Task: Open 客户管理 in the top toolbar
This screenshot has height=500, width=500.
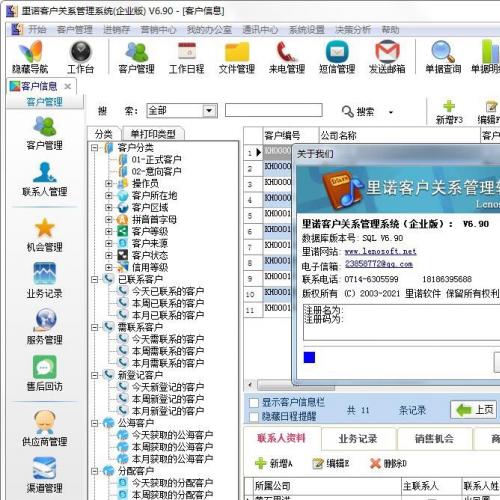Action: [x=136, y=52]
